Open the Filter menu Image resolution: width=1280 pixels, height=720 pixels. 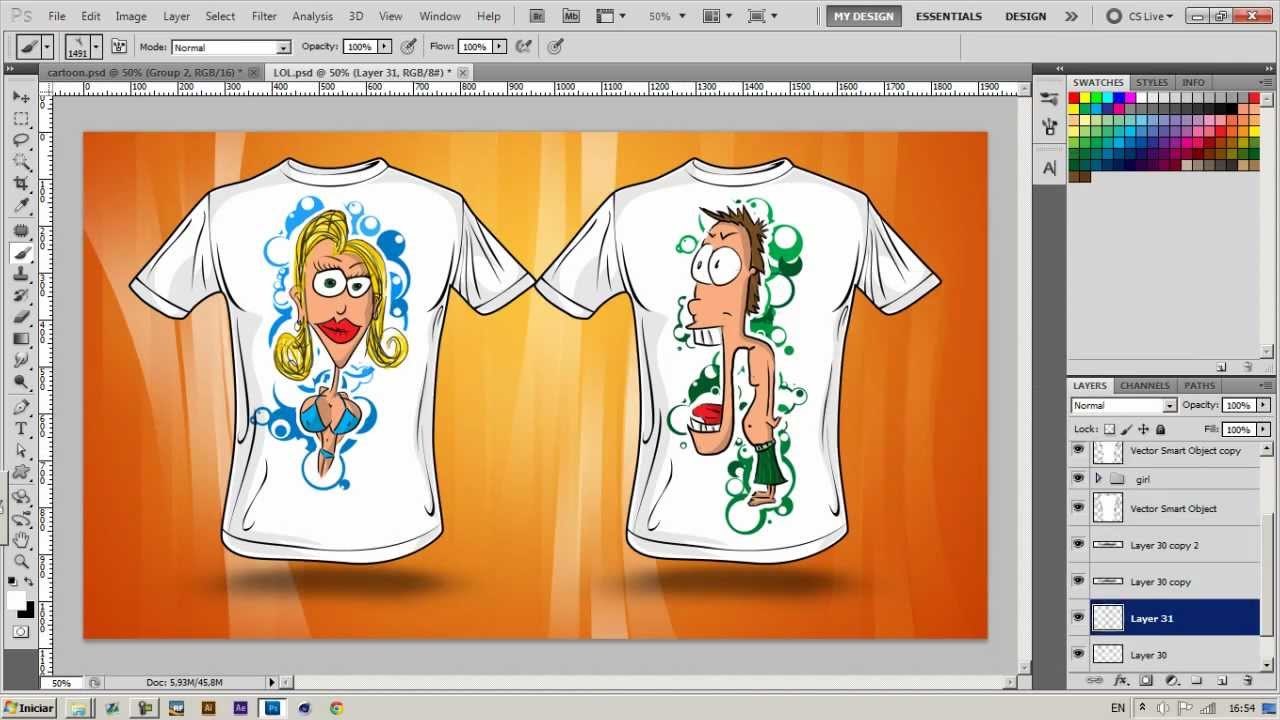tap(264, 16)
